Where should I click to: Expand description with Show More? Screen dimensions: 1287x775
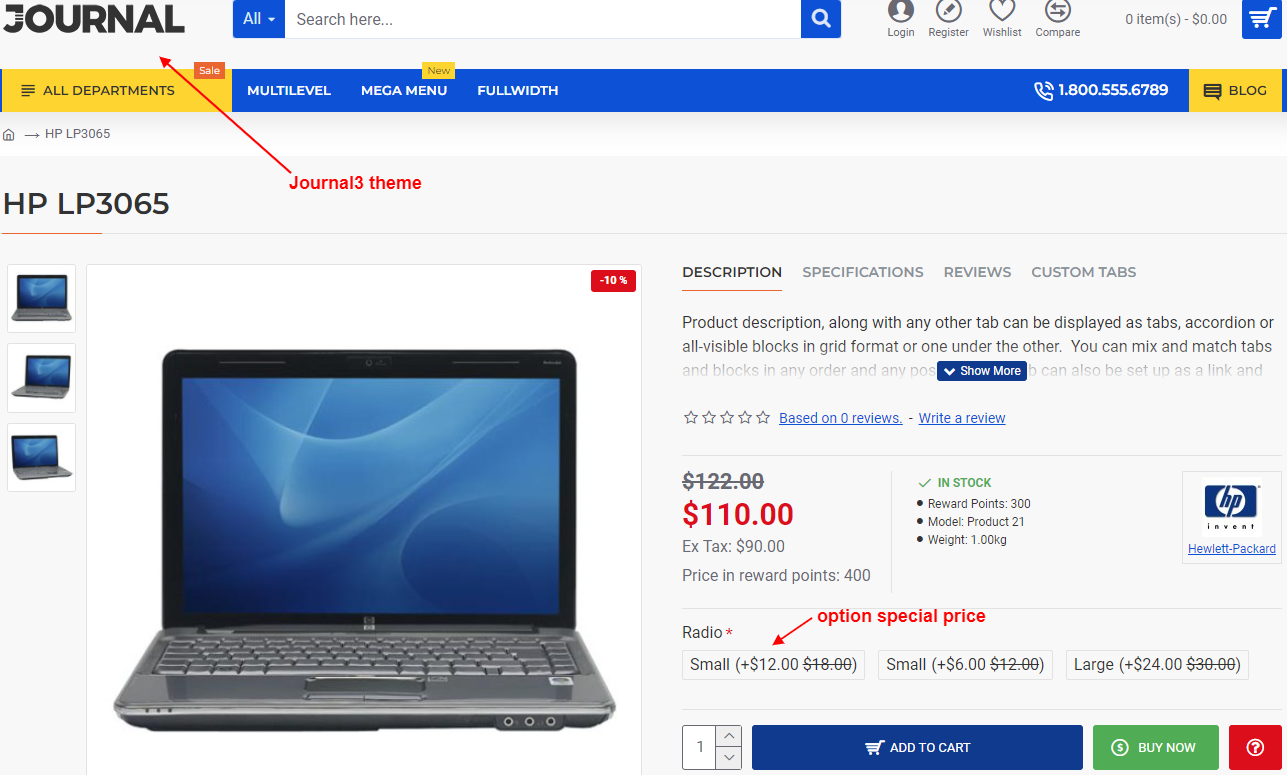(x=982, y=371)
